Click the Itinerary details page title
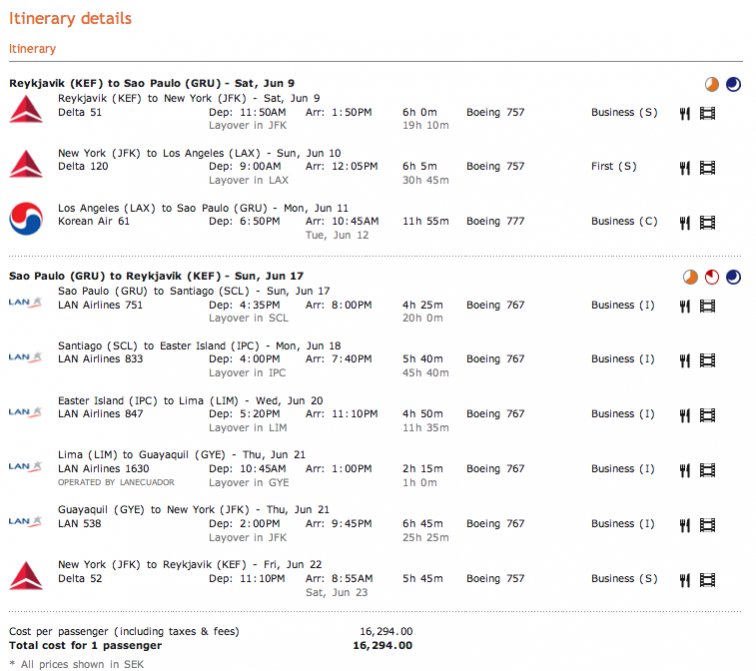Screen dimensions: 756x671 coord(70,19)
